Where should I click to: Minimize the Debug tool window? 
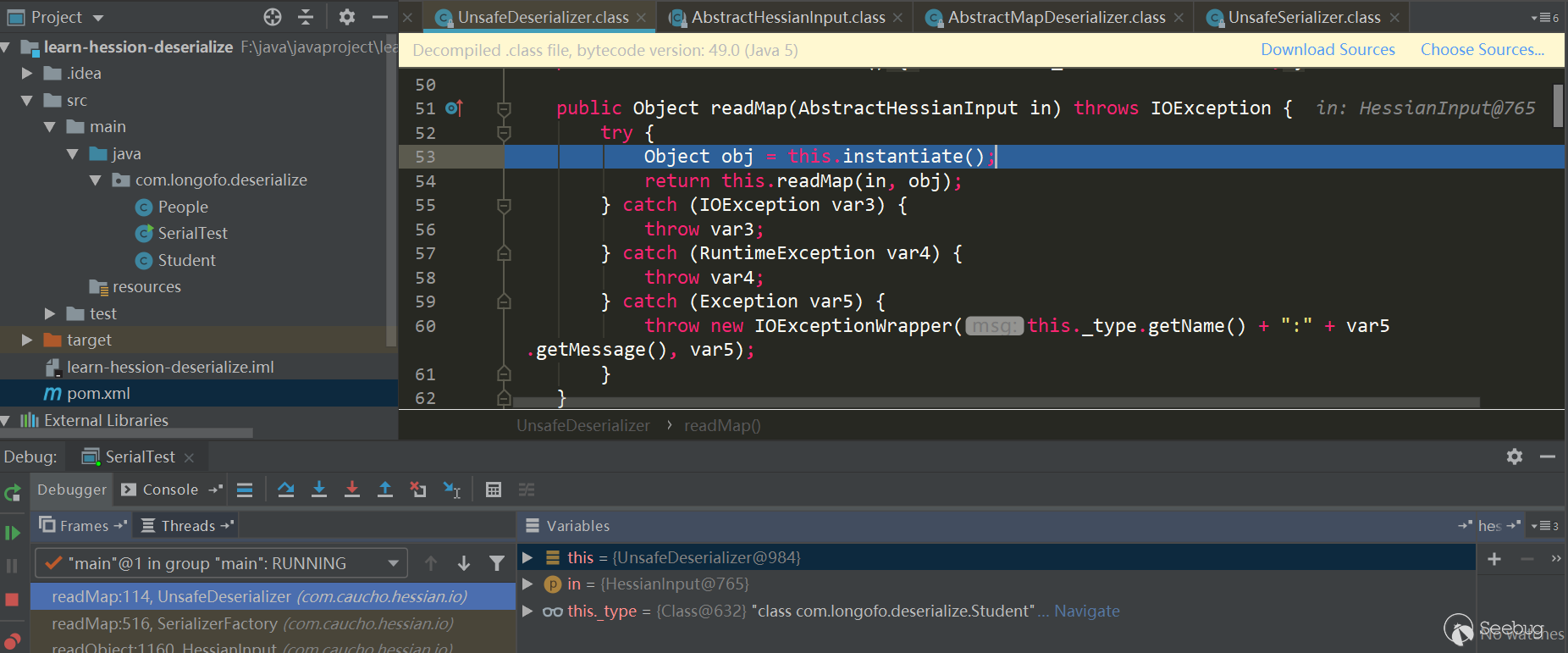pyautogui.click(x=1548, y=457)
